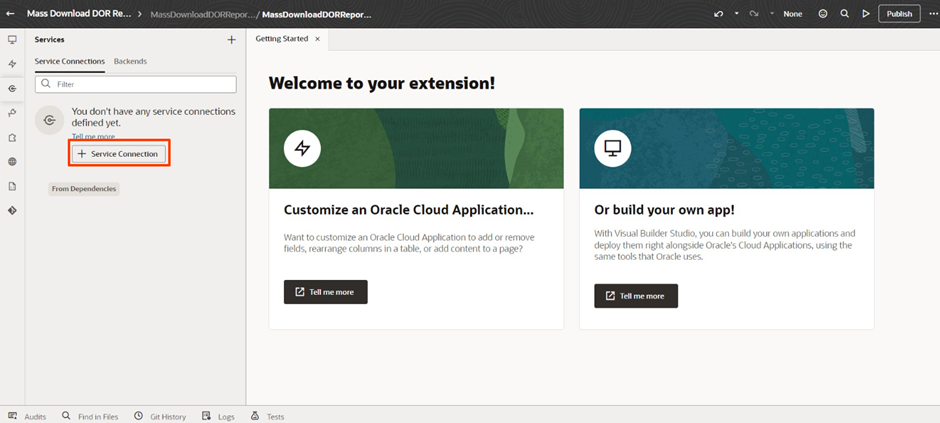This screenshot has height=423, width=940.
Task: Click Tell me more under Customize card
Action: [326, 292]
